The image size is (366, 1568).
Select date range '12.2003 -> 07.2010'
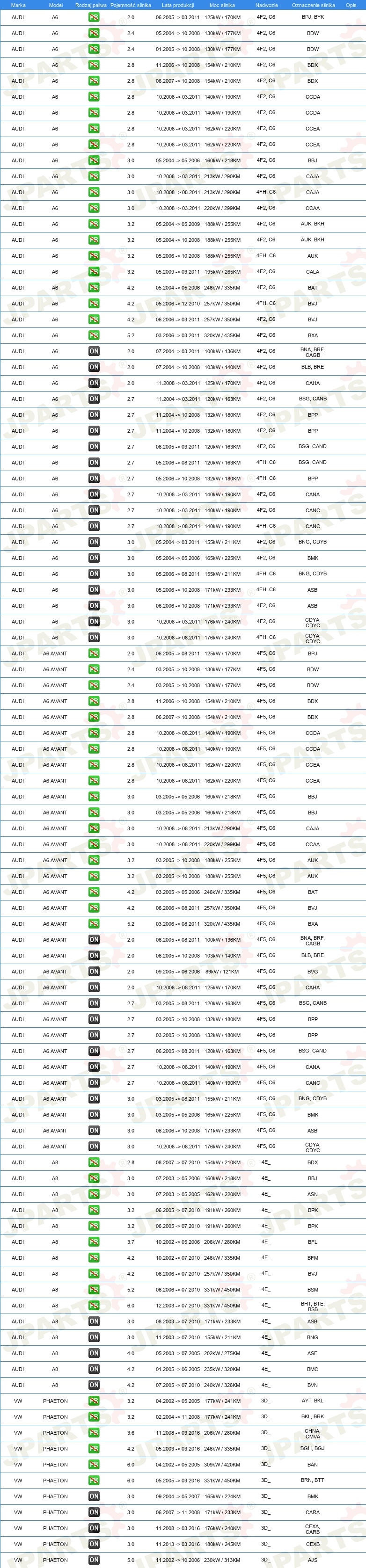click(x=178, y=1306)
